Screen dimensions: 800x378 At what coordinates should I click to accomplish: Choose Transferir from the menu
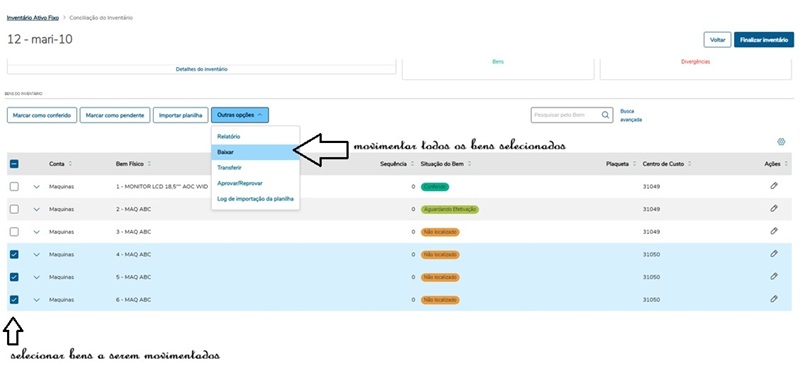pos(256,167)
